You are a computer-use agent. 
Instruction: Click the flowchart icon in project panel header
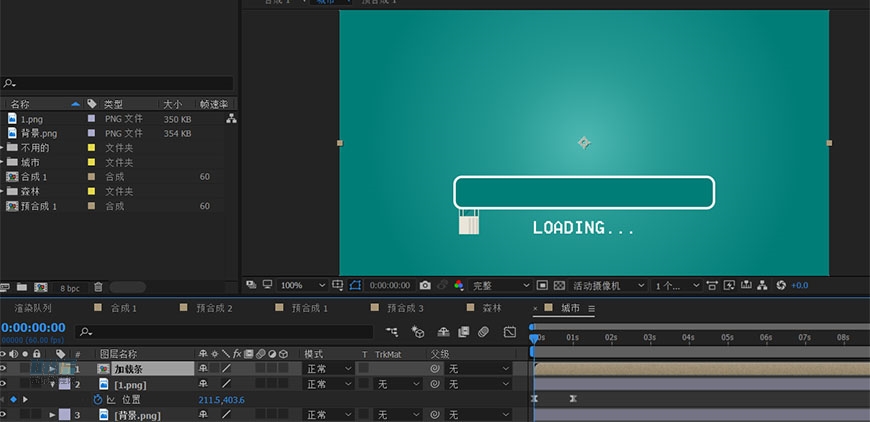(x=231, y=118)
